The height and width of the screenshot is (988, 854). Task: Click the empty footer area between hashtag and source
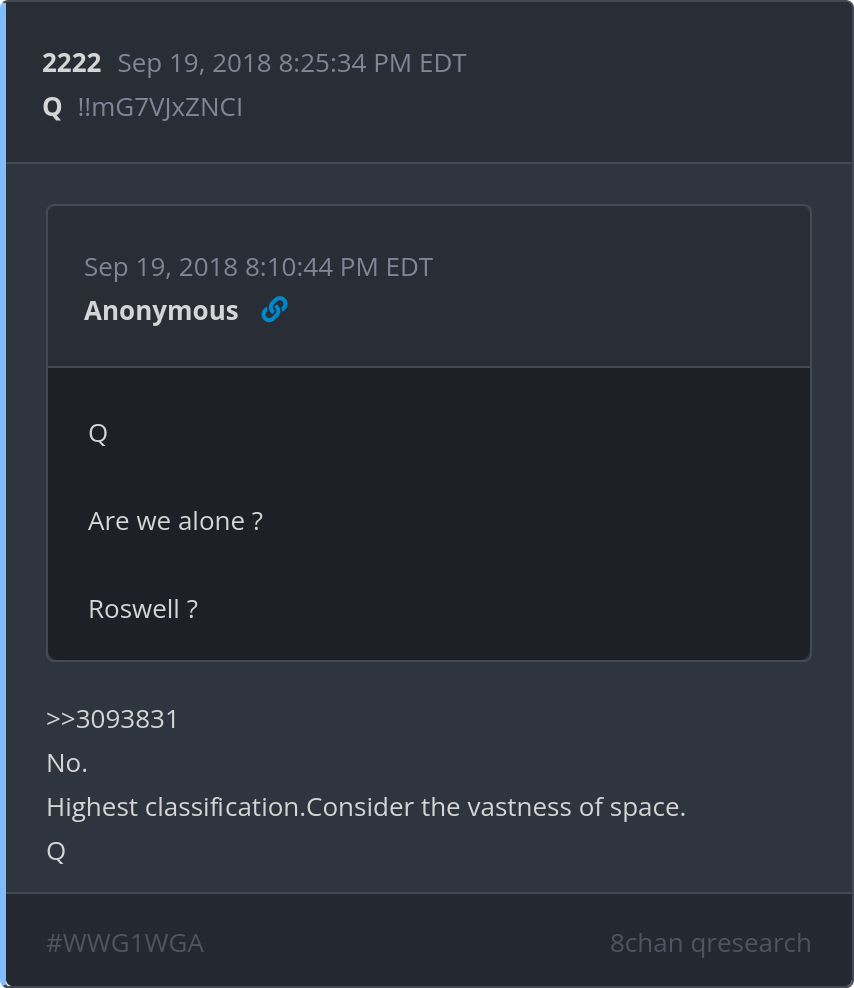pos(400,943)
